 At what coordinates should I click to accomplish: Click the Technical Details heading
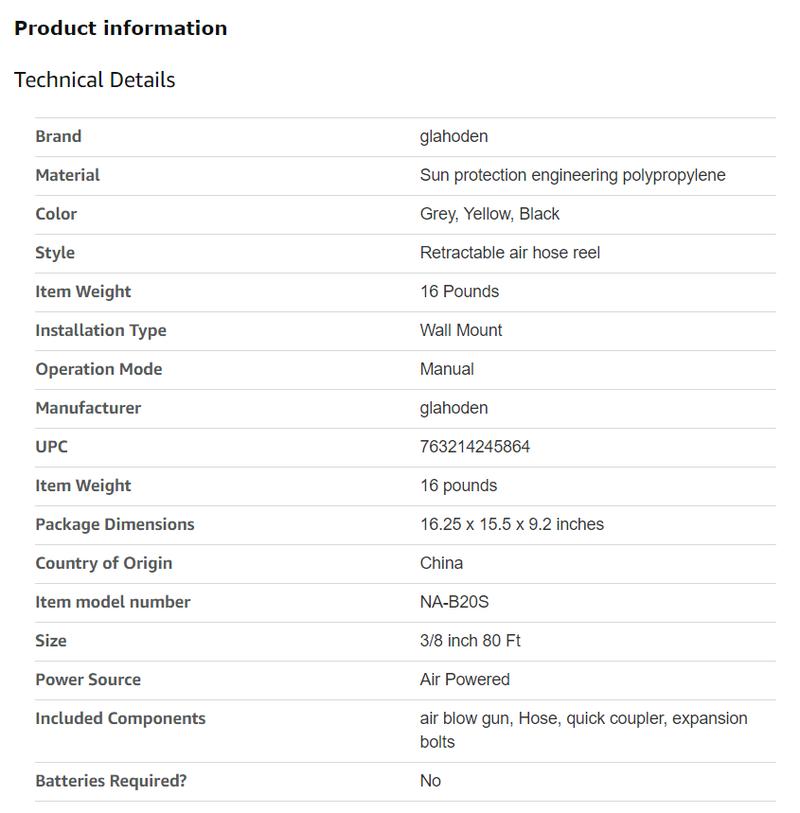(95, 80)
